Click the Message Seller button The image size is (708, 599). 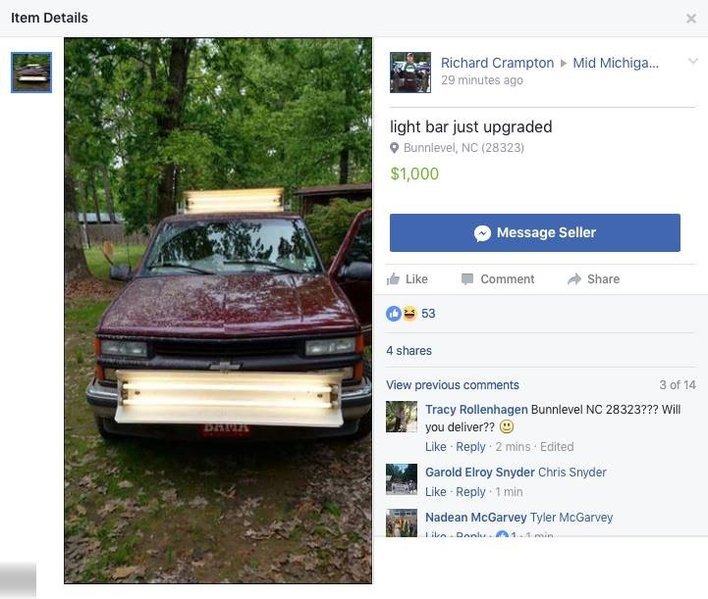[x=535, y=232]
